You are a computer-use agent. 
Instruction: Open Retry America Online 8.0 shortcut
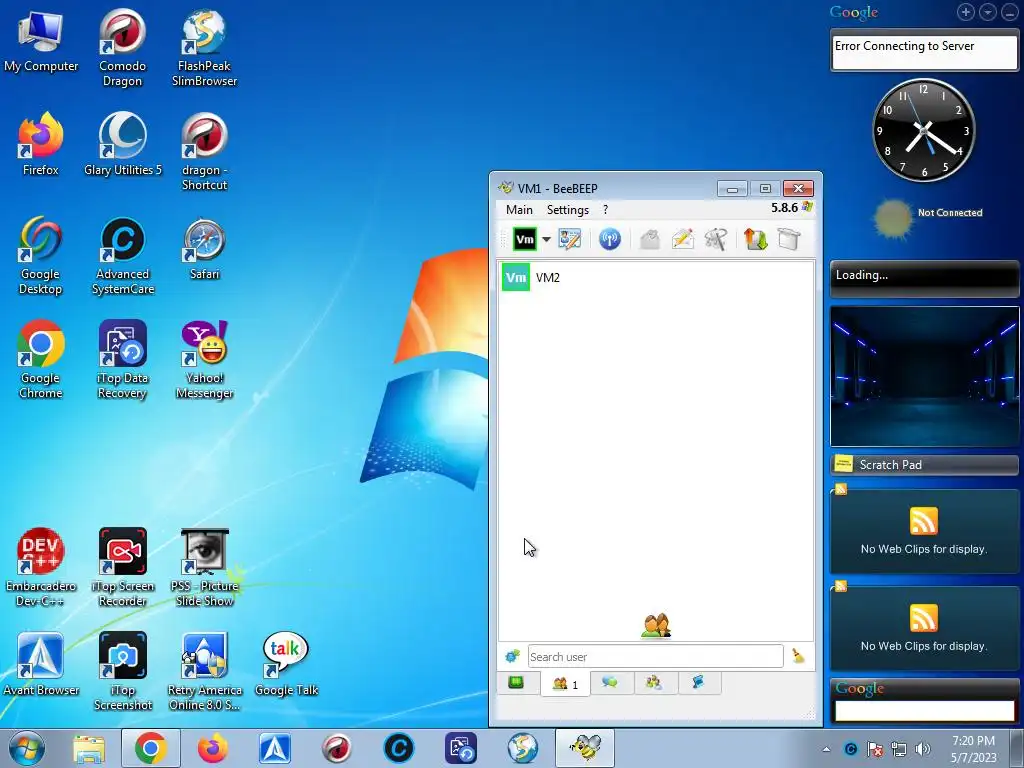pos(204,671)
